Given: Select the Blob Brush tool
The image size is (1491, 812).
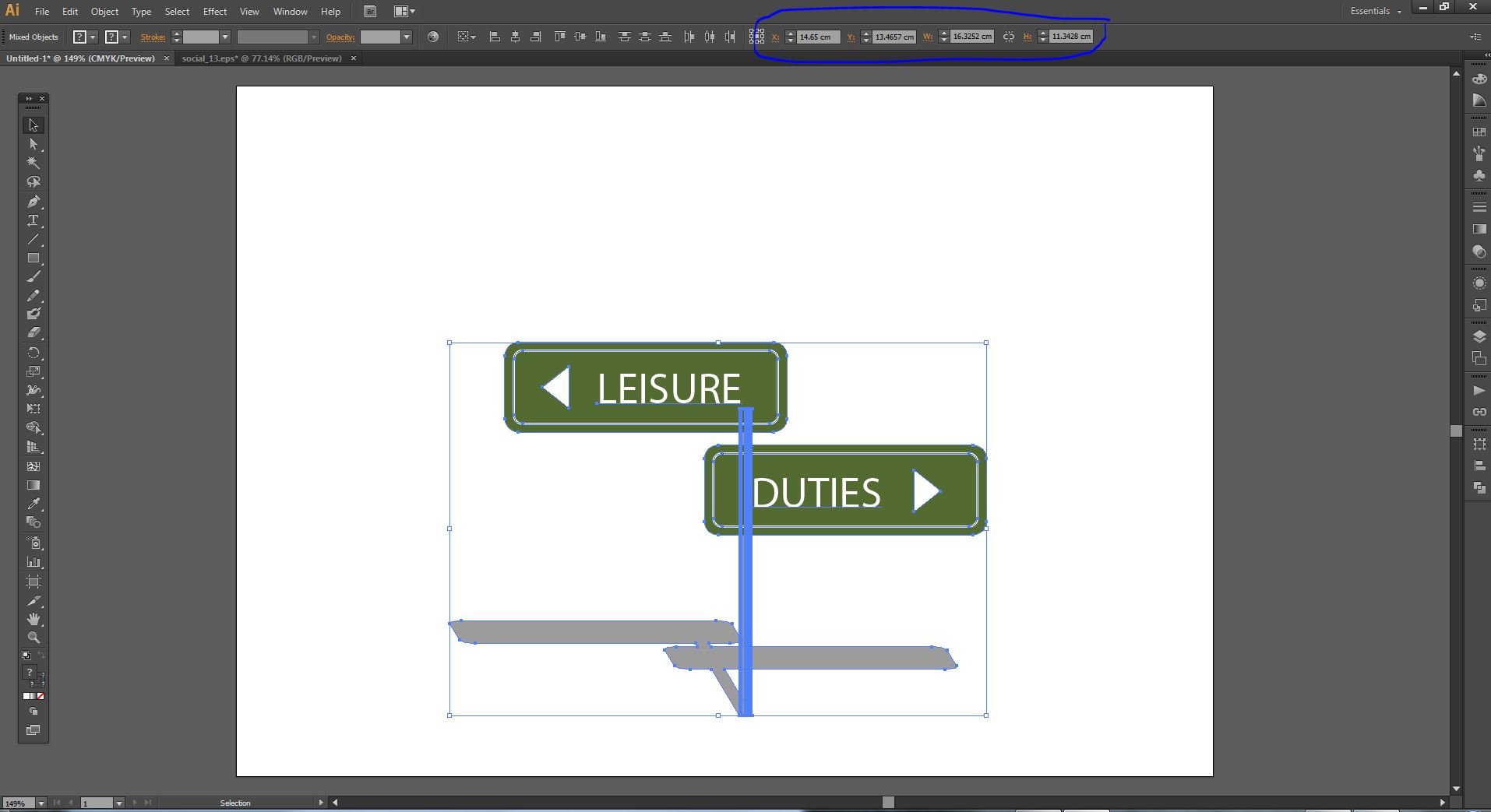Looking at the screenshot, I should (x=33, y=315).
